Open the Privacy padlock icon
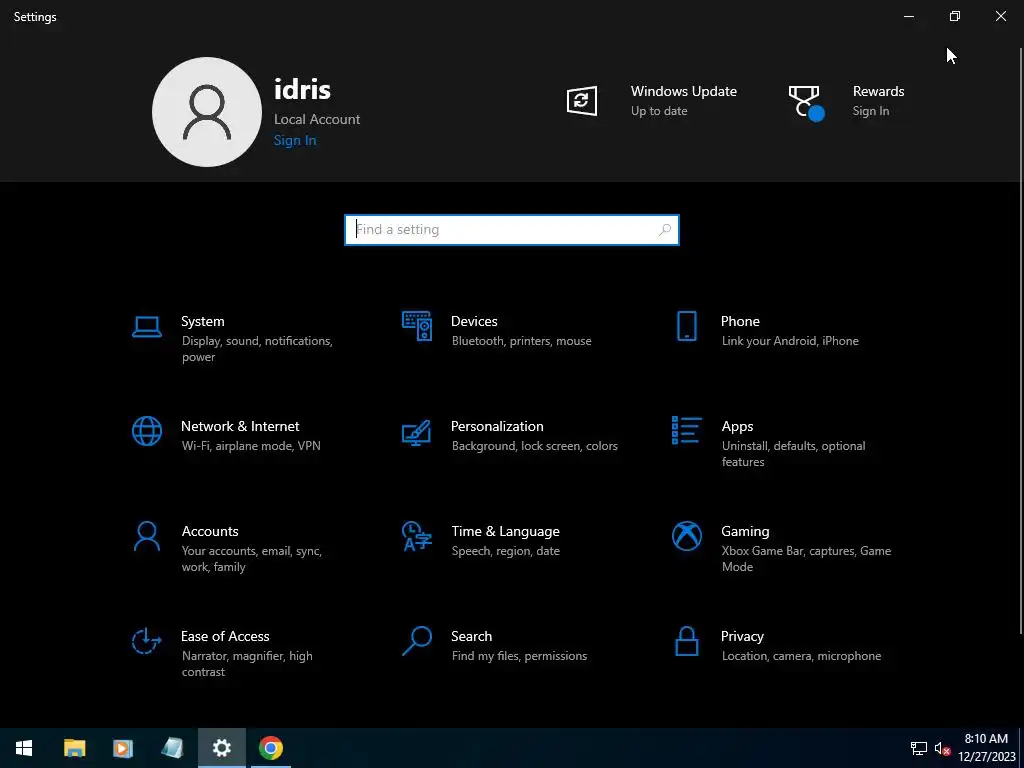This screenshot has width=1024, height=768. (x=686, y=641)
